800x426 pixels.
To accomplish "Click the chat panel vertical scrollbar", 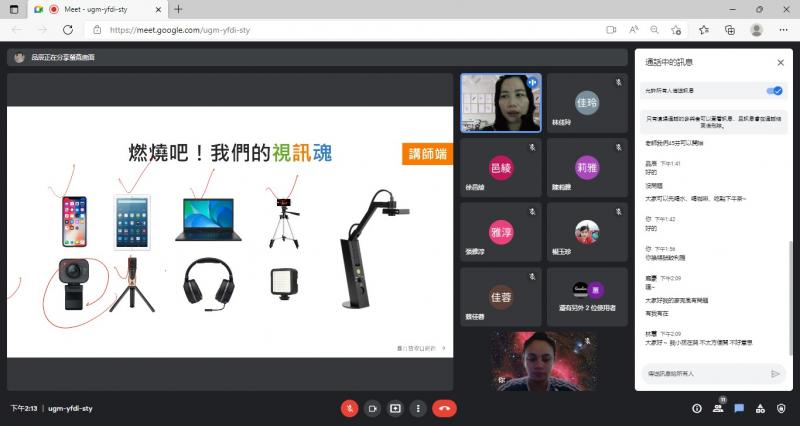I will coord(790,296).
